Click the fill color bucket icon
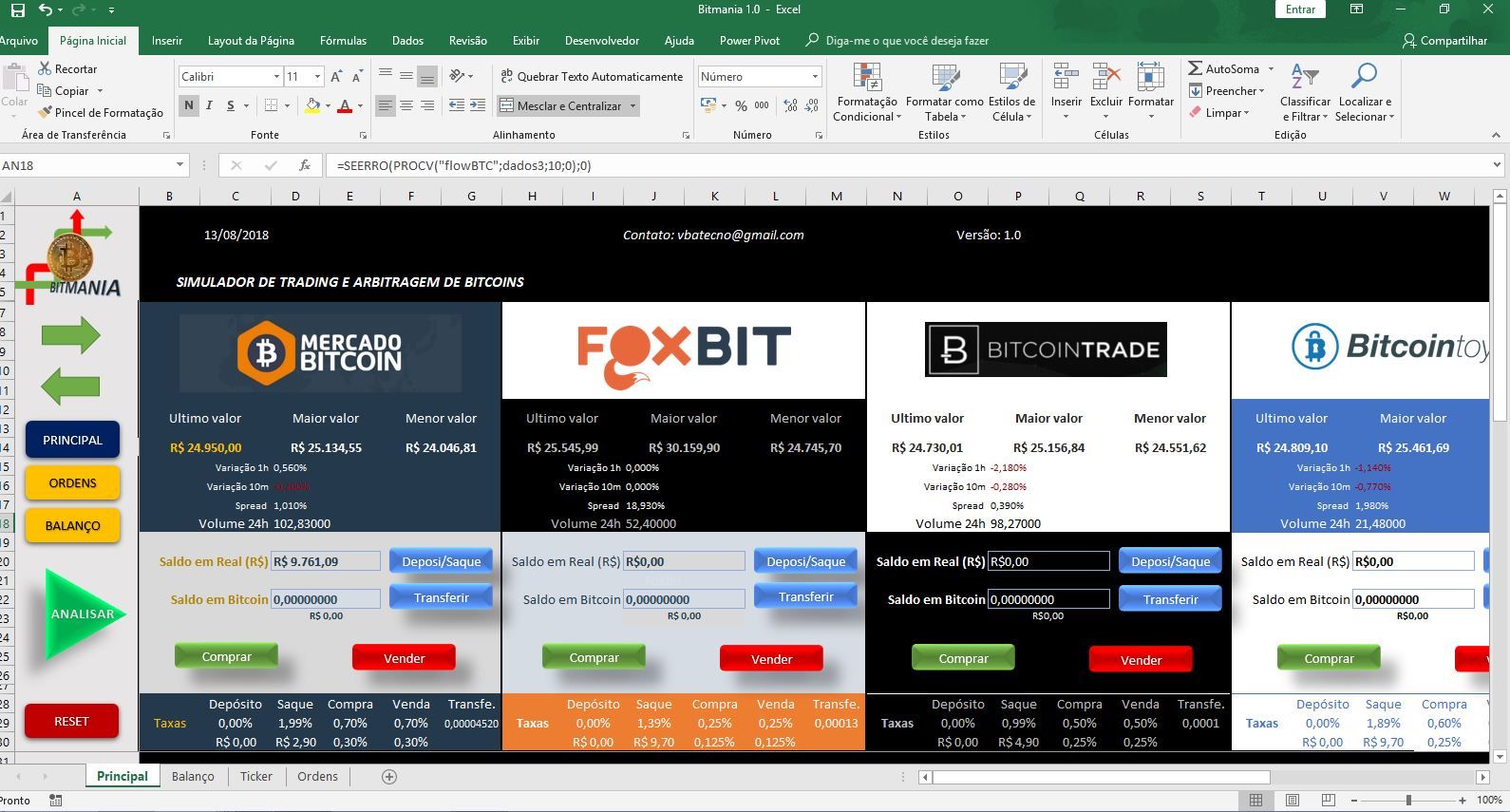Viewport: 1510px width, 812px height. point(312,105)
